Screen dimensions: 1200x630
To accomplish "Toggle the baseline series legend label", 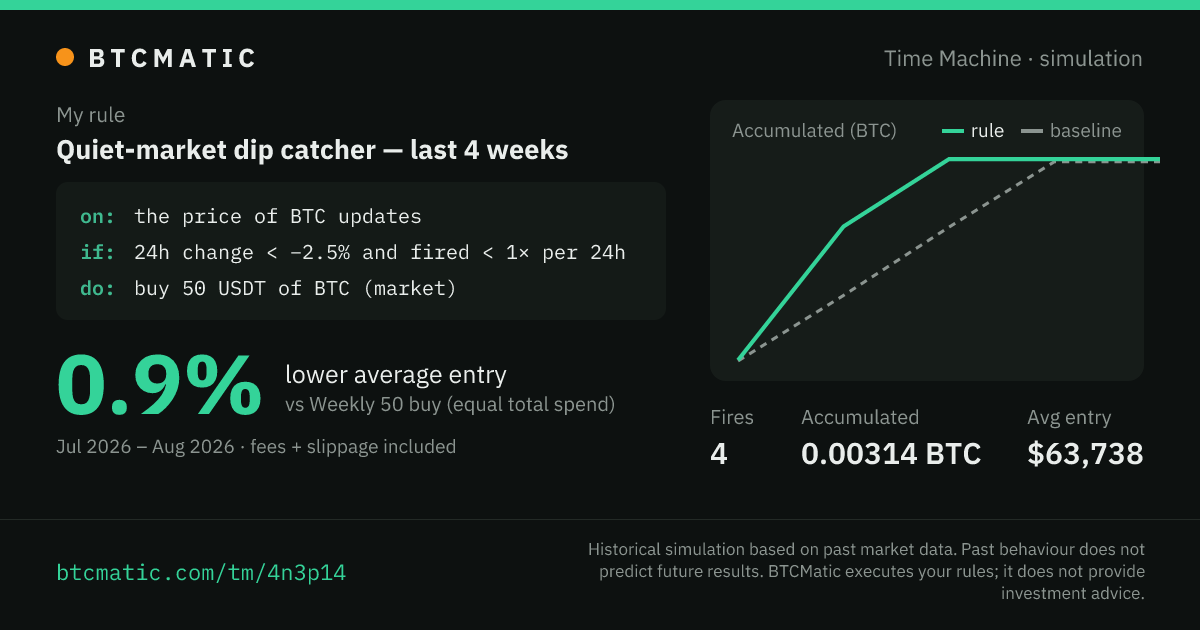I will tap(1085, 131).
